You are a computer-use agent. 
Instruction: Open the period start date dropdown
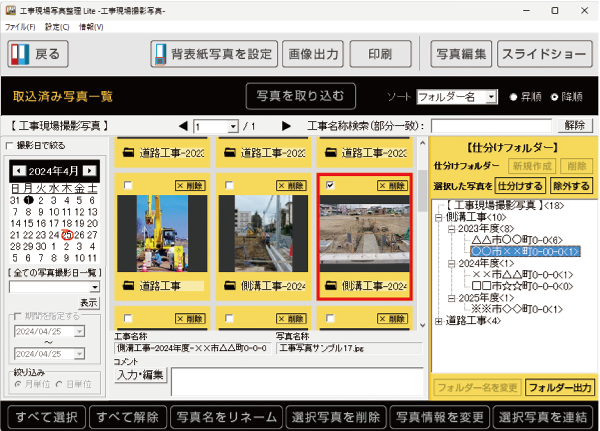(x=79, y=331)
